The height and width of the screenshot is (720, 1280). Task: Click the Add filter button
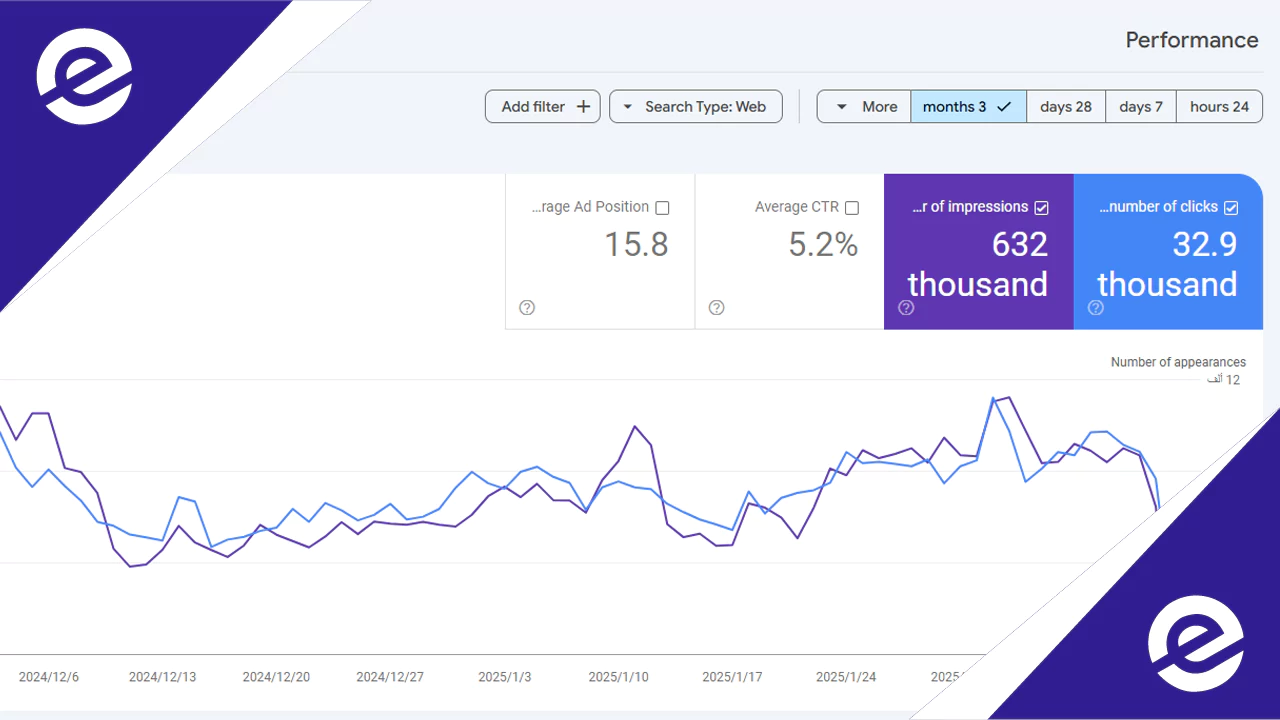click(542, 107)
